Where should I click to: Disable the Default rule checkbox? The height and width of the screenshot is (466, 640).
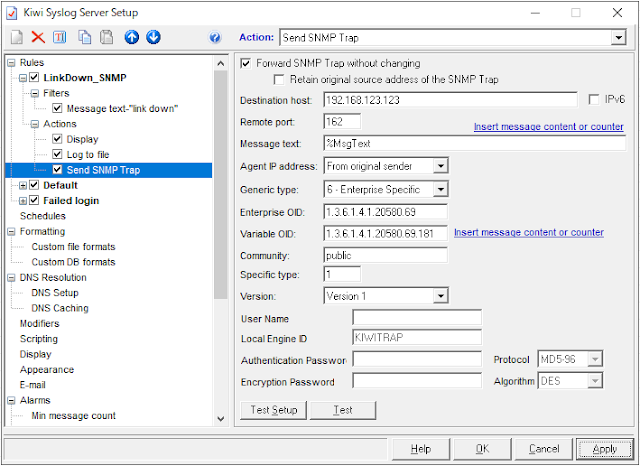coord(34,185)
